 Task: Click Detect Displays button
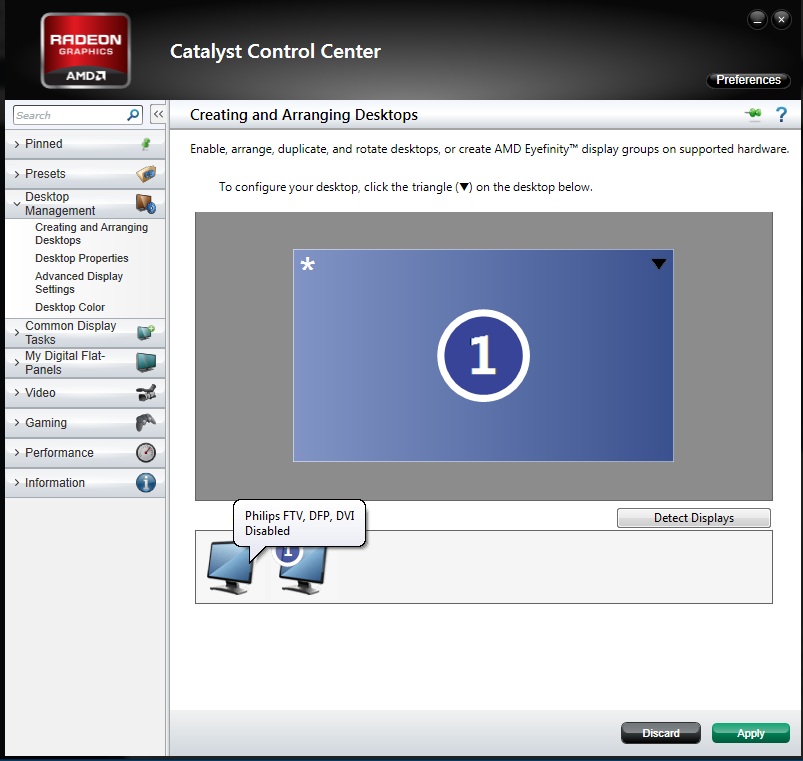(693, 518)
